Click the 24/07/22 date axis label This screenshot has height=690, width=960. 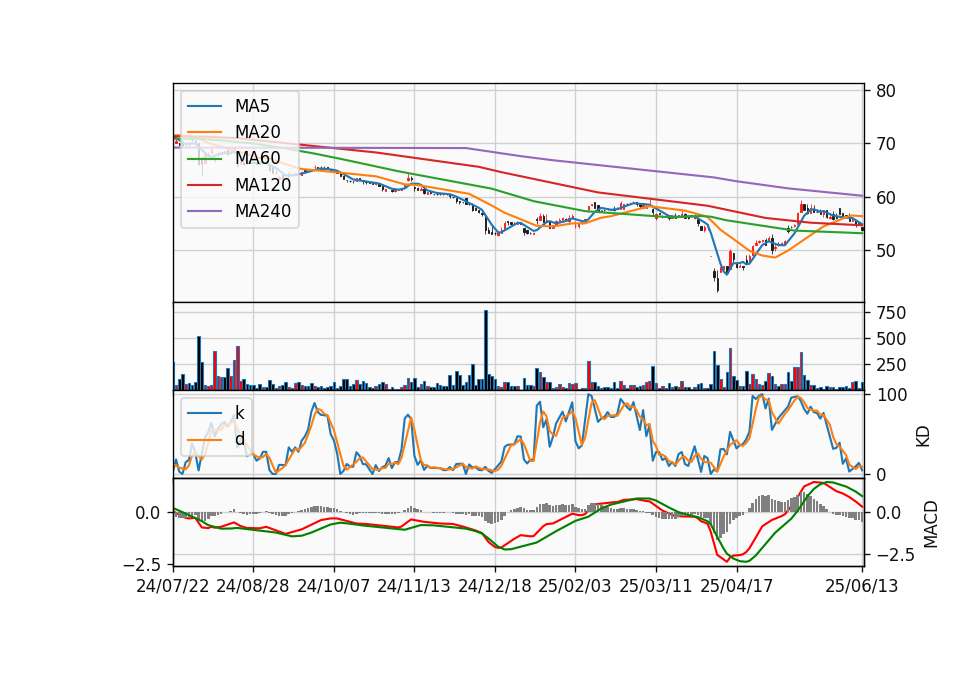[173, 586]
